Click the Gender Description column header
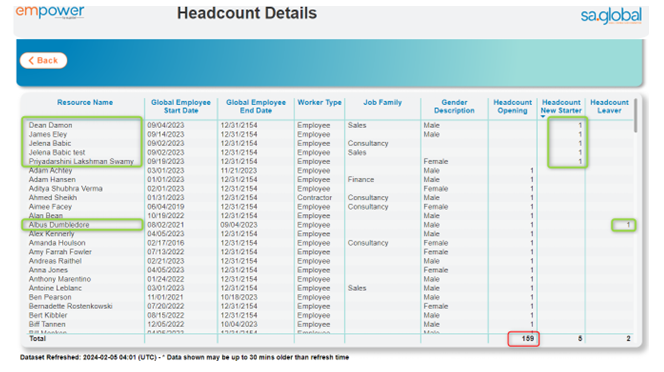This screenshot has width=664, height=372. (454, 106)
